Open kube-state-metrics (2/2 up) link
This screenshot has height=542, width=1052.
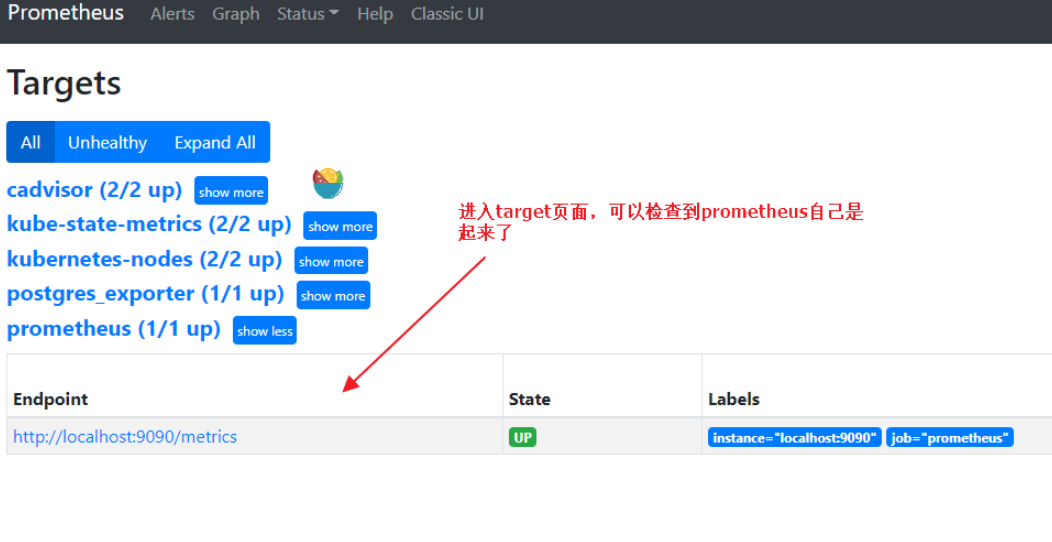(149, 224)
